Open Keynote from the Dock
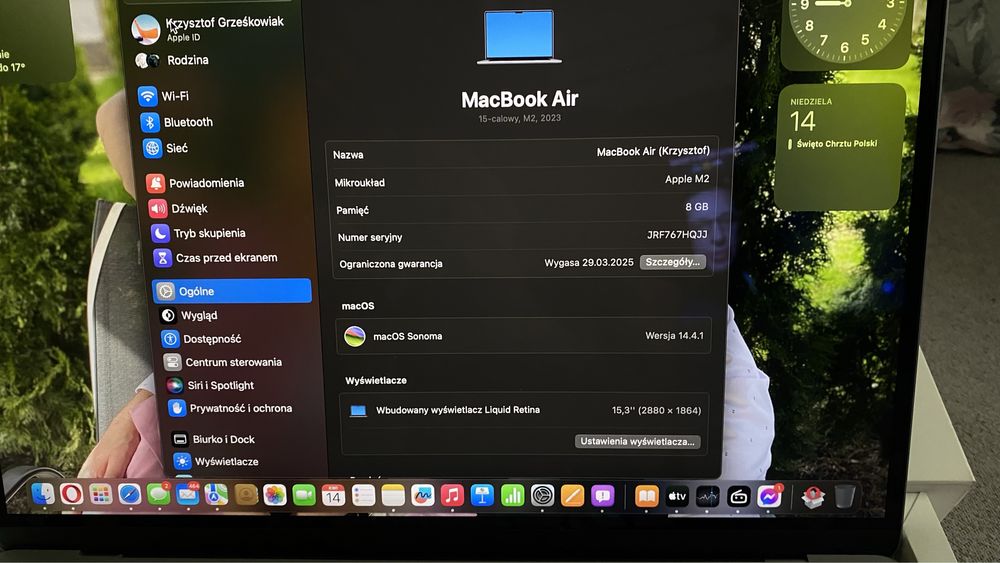The height and width of the screenshot is (563, 1000). point(482,495)
